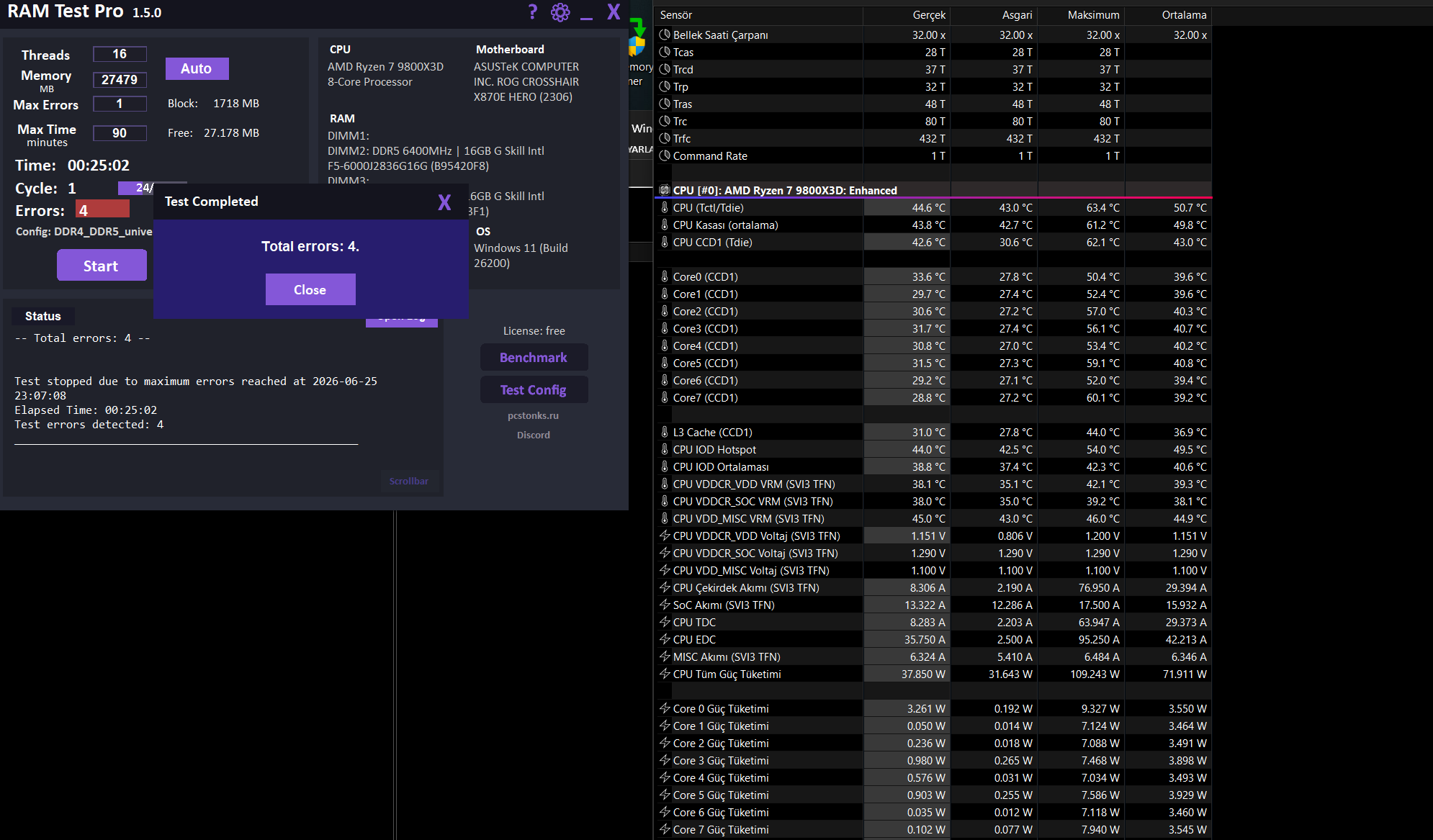Click the faint Scrollbar button in Status panel
Viewport: 1433px width, 840px height.
pos(409,481)
